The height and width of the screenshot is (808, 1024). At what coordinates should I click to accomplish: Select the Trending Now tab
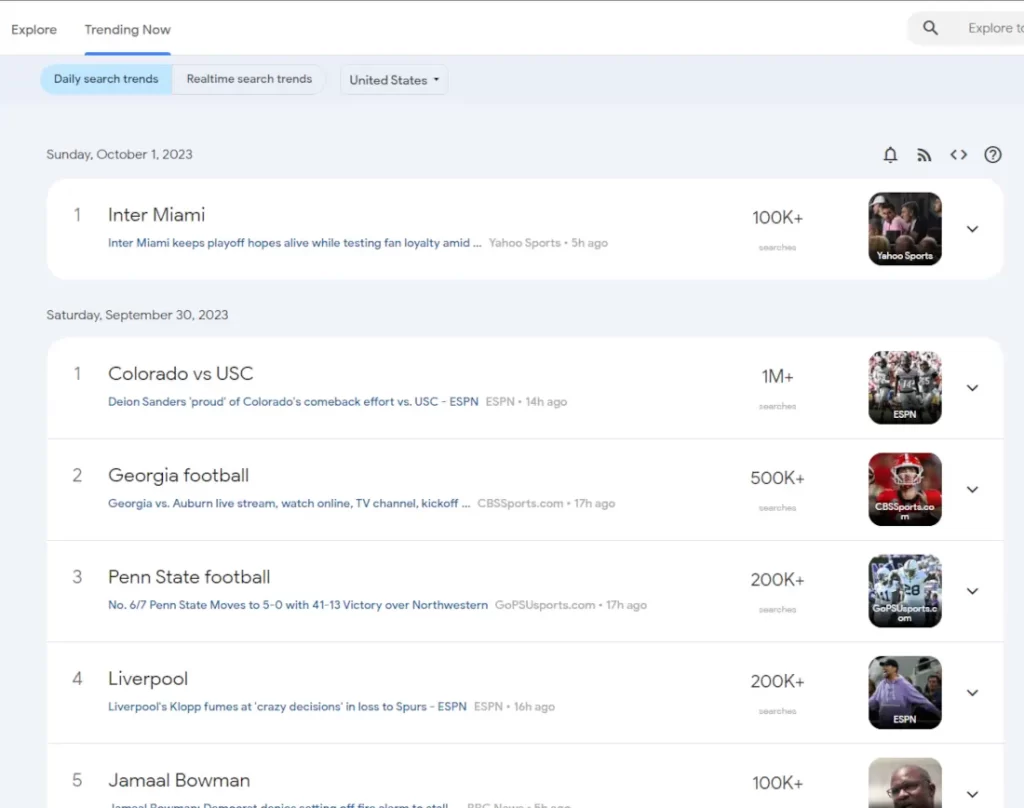point(127,29)
